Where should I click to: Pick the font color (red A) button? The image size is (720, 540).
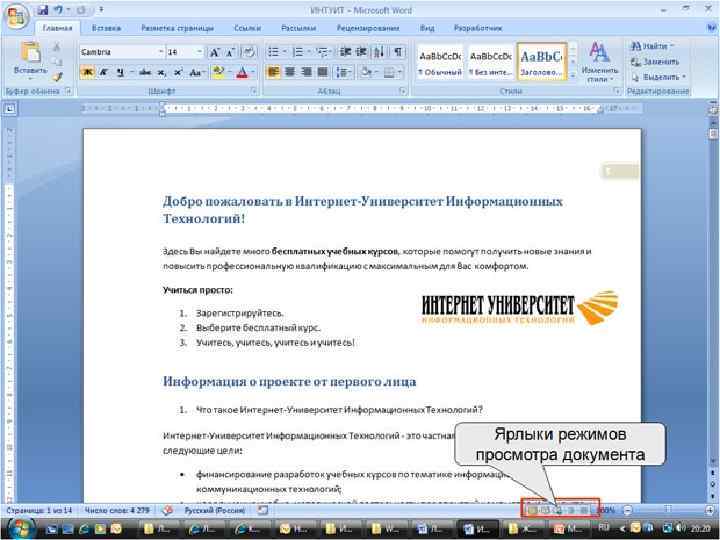point(242,73)
